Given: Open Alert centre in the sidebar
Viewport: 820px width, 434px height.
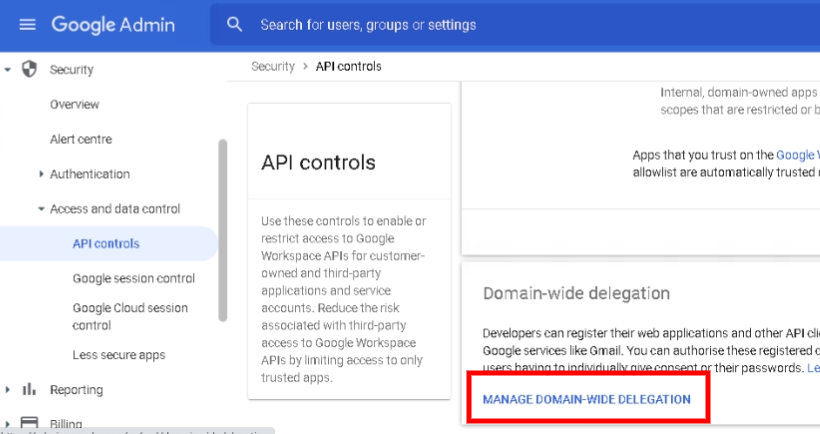Looking at the screenshot, I should point(81,139).
